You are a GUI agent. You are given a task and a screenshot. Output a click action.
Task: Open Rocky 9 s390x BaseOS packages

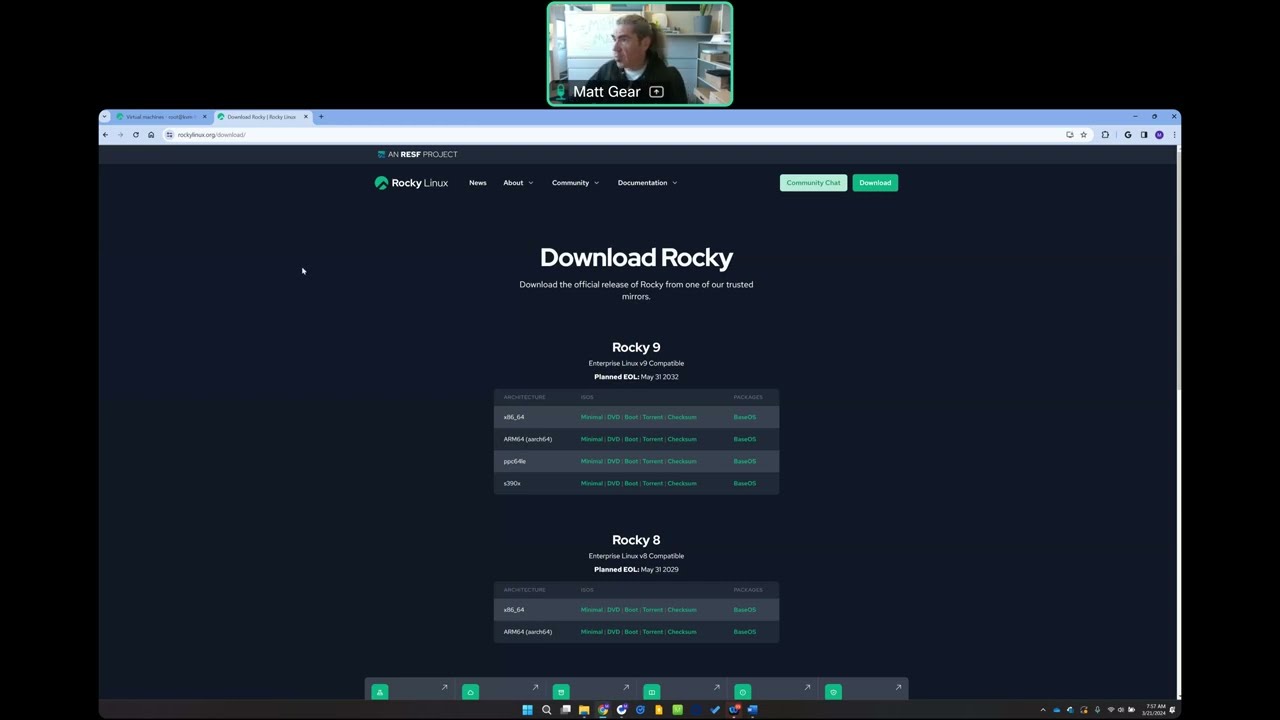745,483
